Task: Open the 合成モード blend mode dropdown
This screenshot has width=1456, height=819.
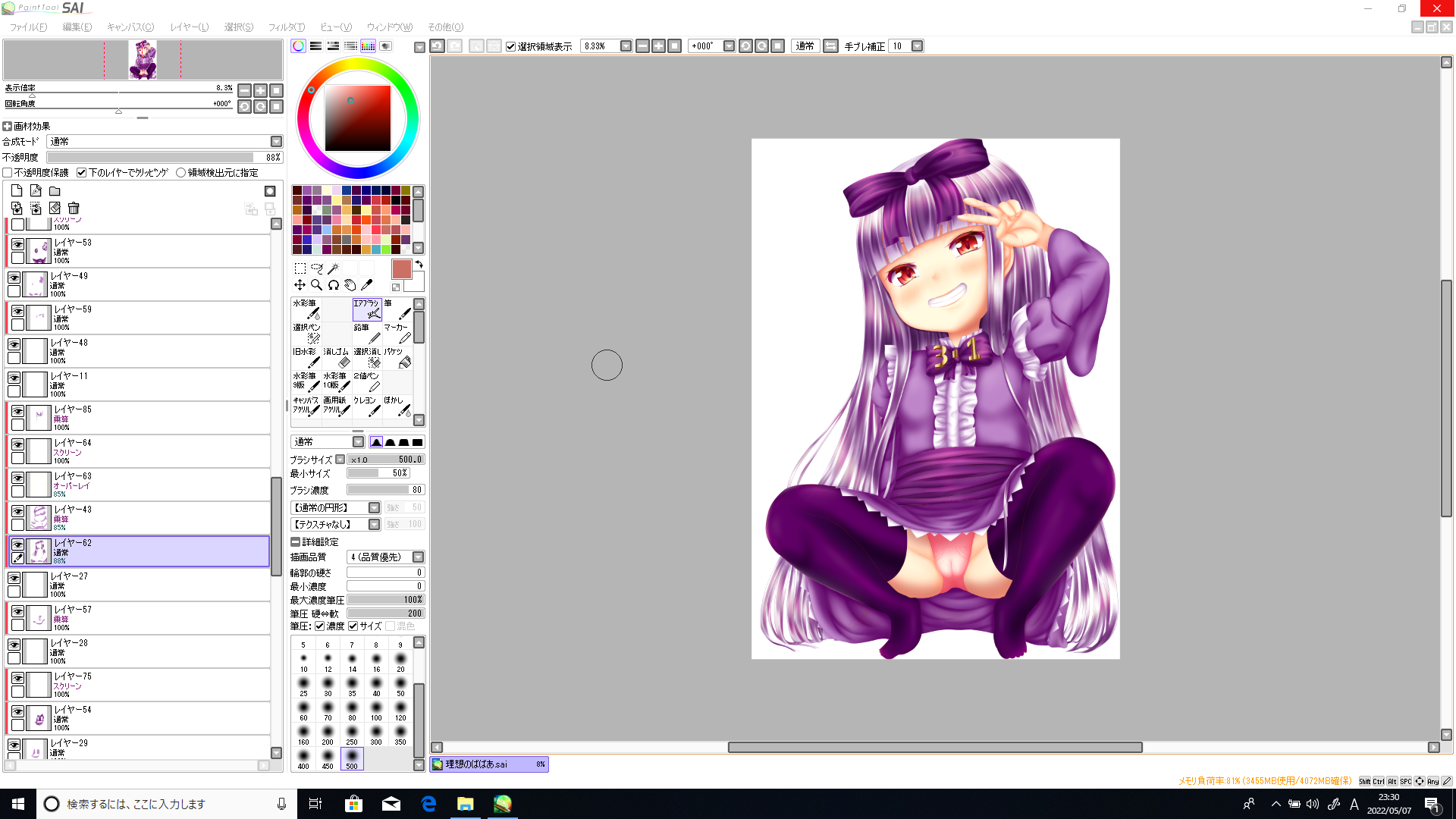Action: [276, 142]
